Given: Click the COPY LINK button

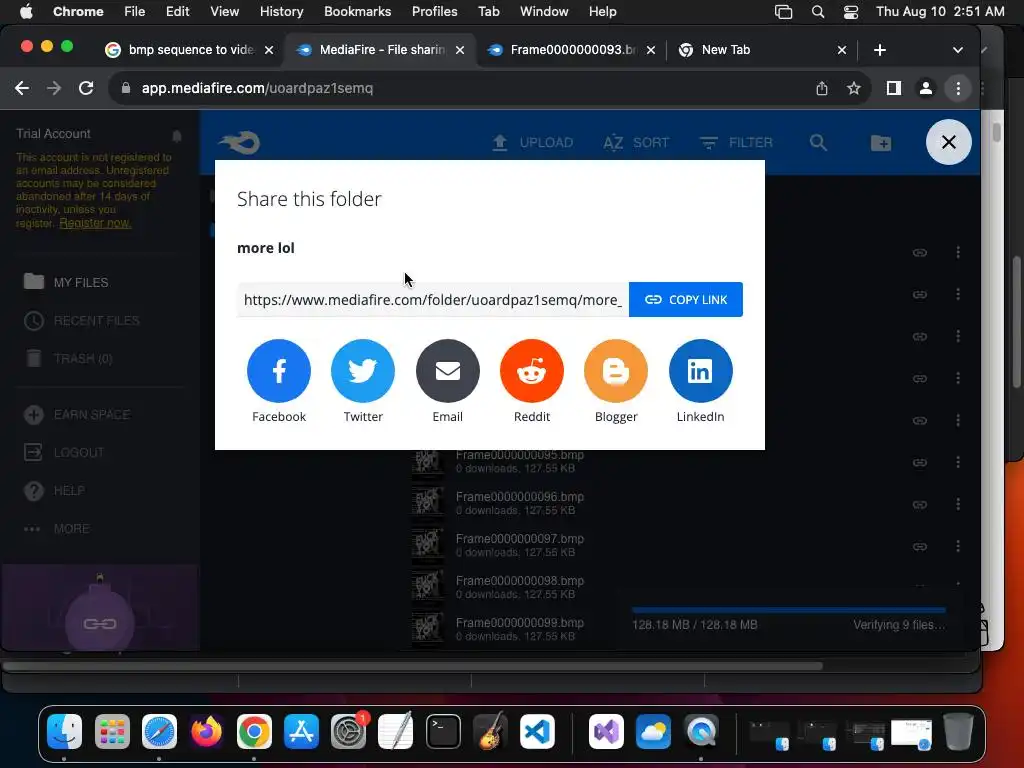Looking at the screenshot, I should pyautogui.click(x=686, y=299).
